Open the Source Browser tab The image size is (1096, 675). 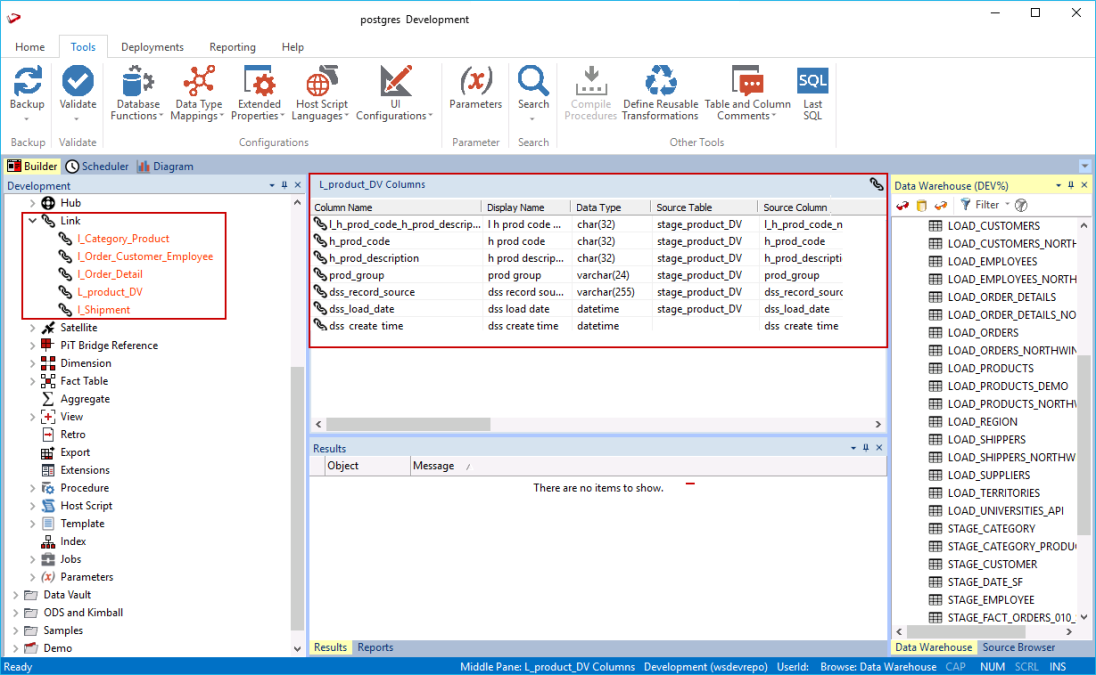tap(1018, 648)
